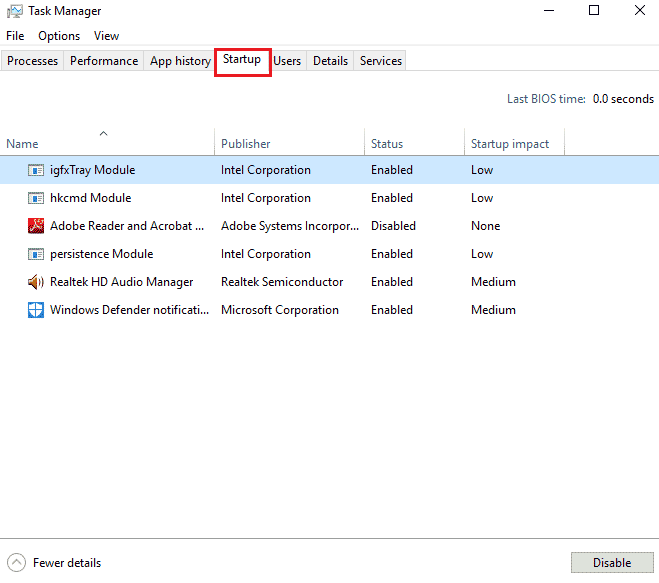Select the Adobe Reader and Acrobat entry
This screenshot has height=583, width=659.
tap(330, 226)
